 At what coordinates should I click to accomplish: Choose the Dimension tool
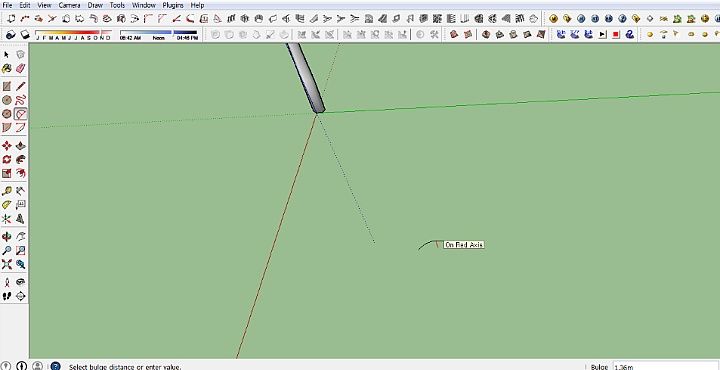20,191
